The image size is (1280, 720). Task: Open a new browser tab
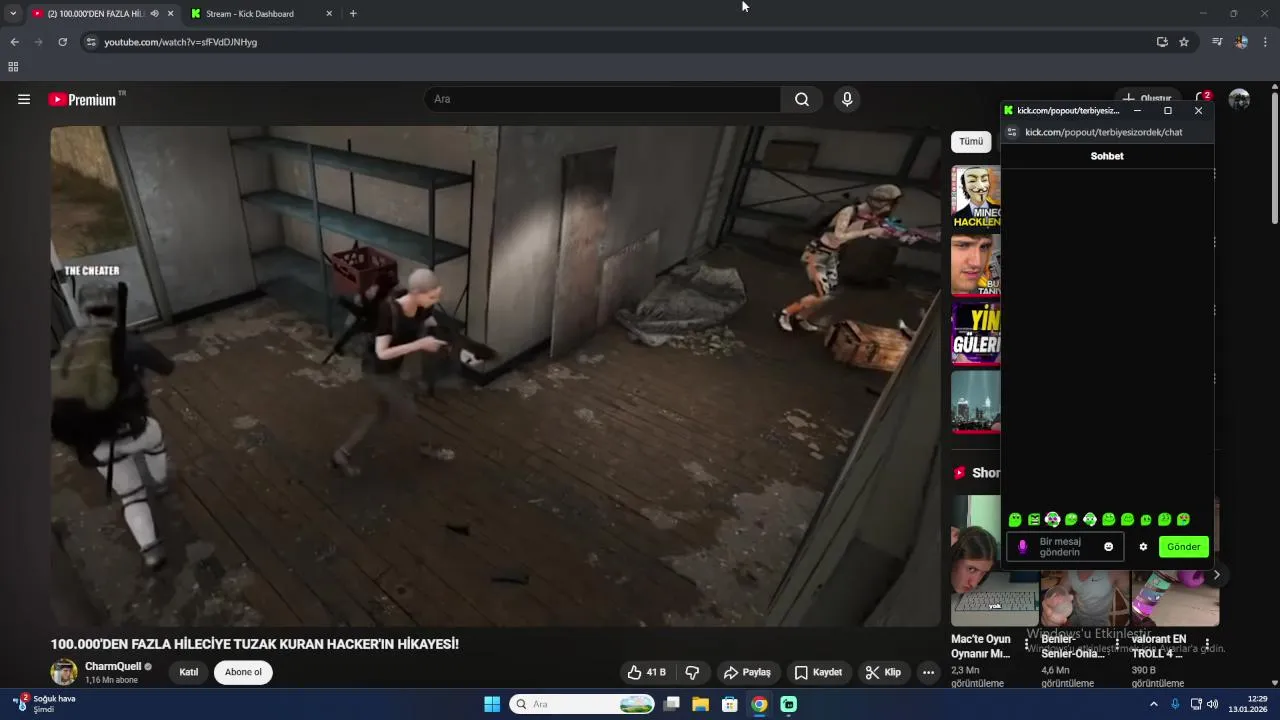pyautogui.click(x=353, y=14)
